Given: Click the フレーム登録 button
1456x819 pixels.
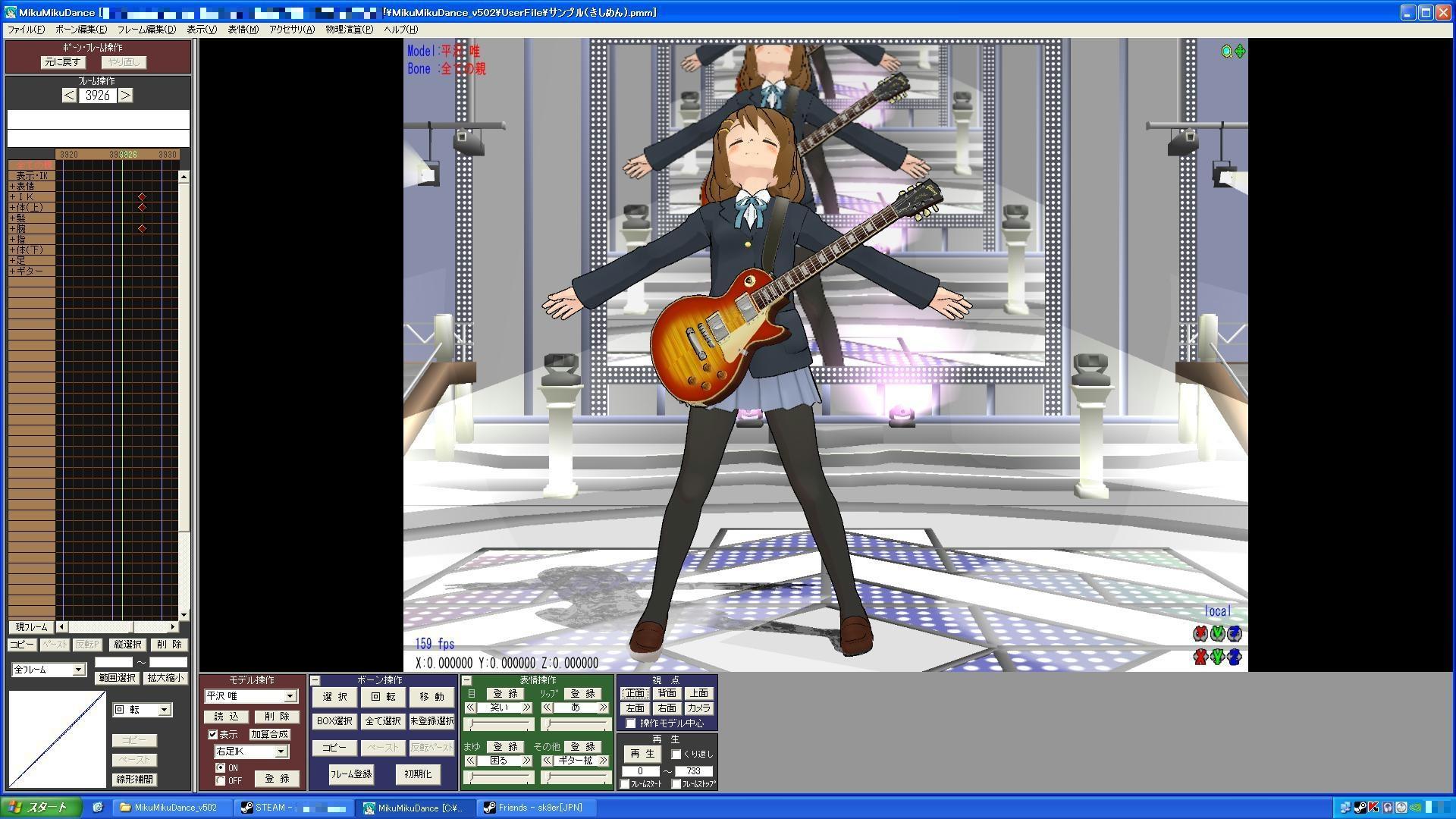Looking at the screenshot, I should (x=350, y=774).
